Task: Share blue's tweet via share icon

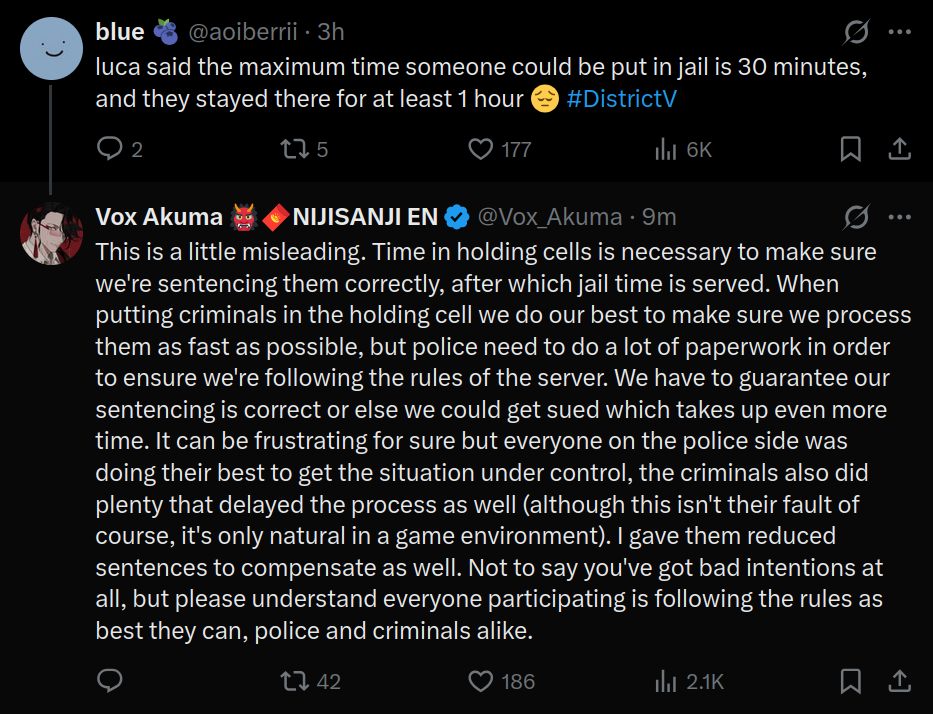Action: point(900,149)
